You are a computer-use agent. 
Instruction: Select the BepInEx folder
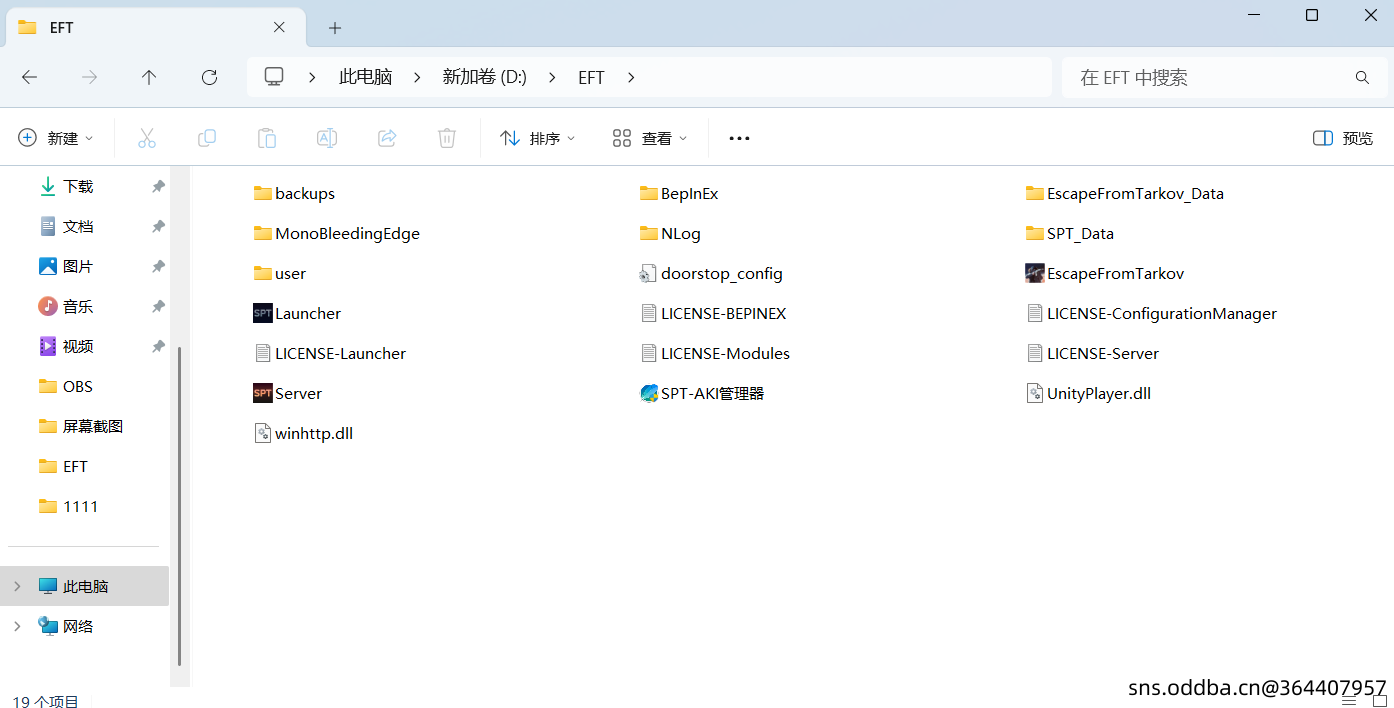(679, 193)
